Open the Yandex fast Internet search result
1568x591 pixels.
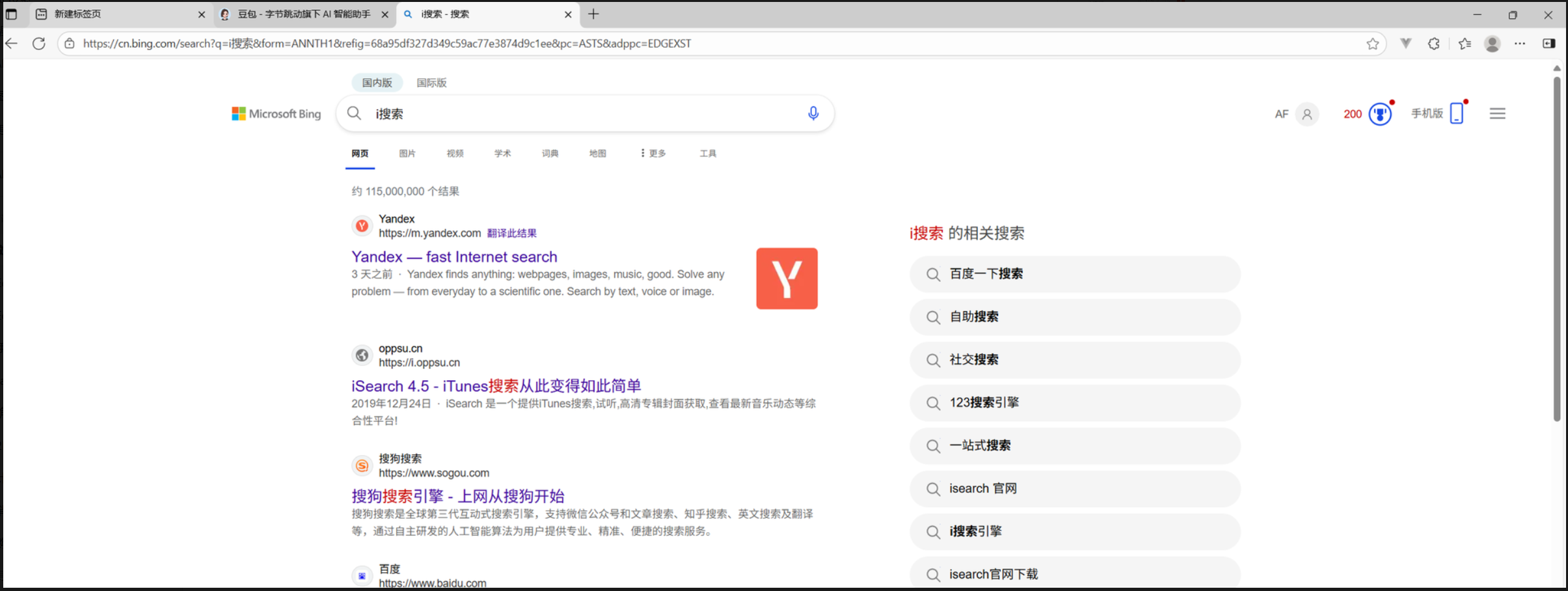(453, 256)
